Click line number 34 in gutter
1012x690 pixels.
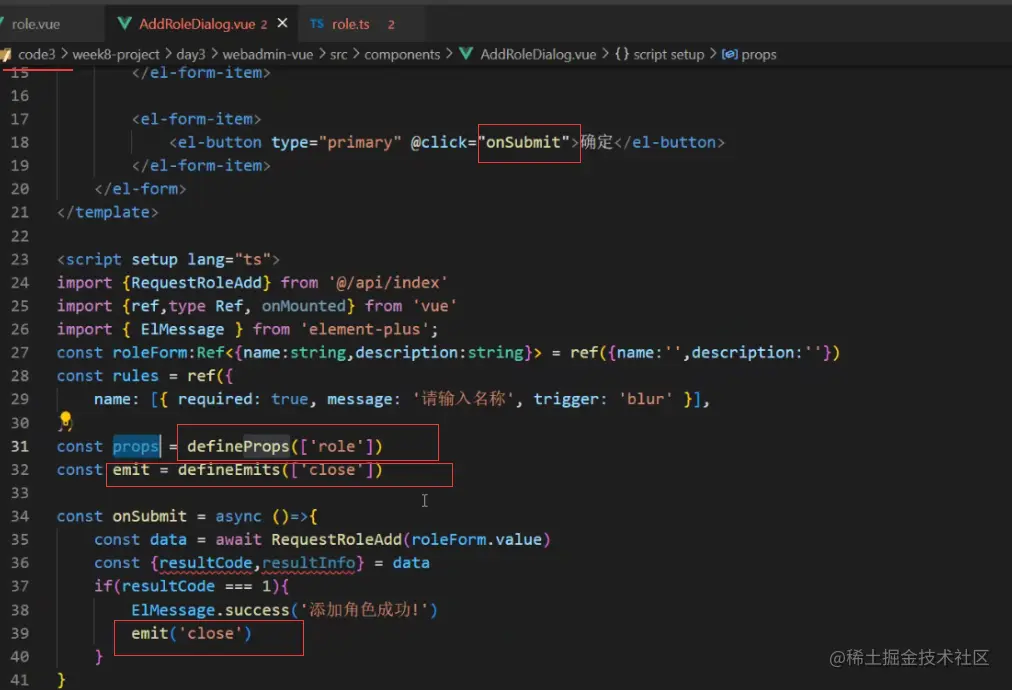19,516
